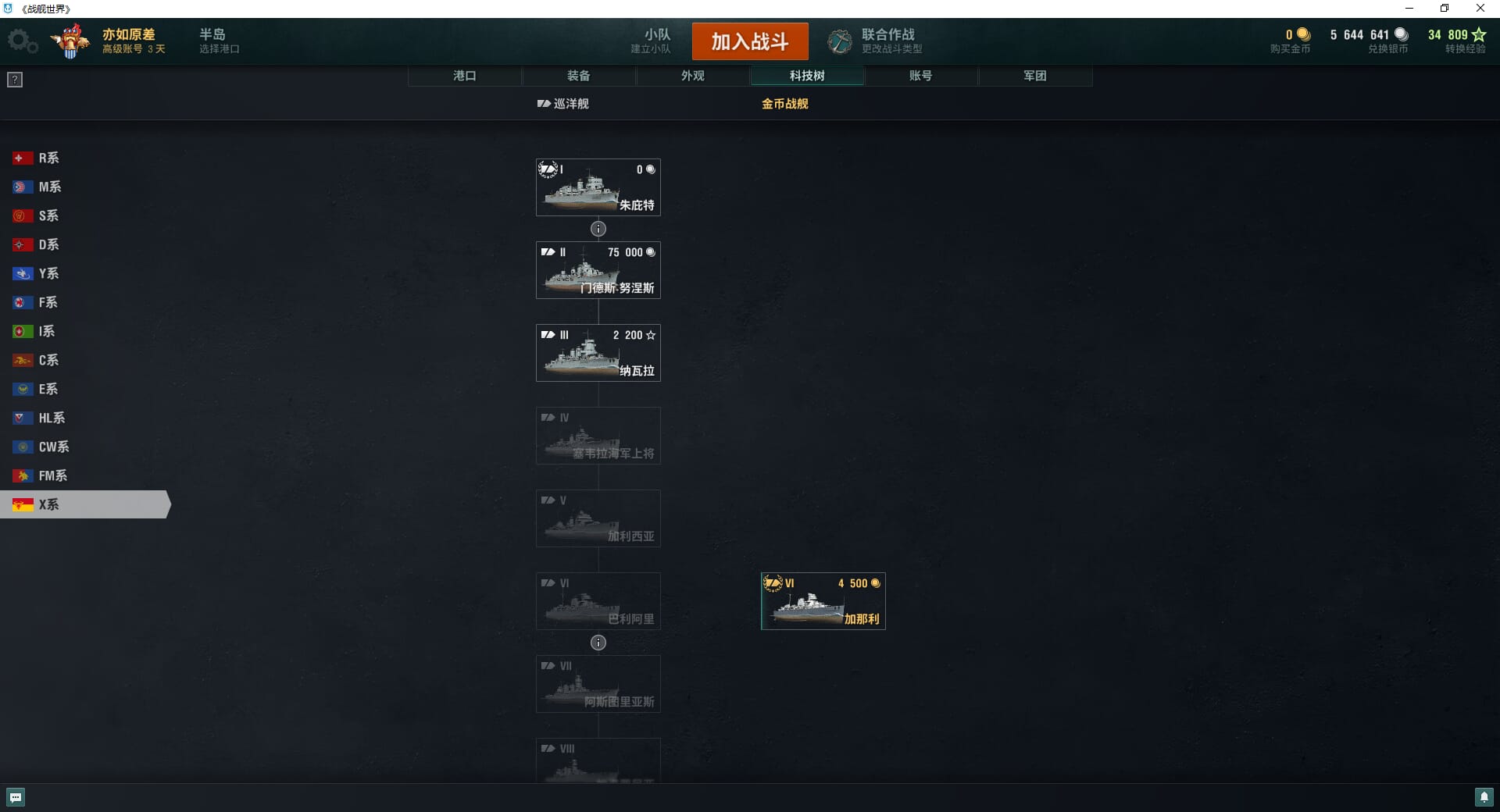Open the 军团 tab
The height and width of the screenshot is (812, 1500).
[1035, 76]
